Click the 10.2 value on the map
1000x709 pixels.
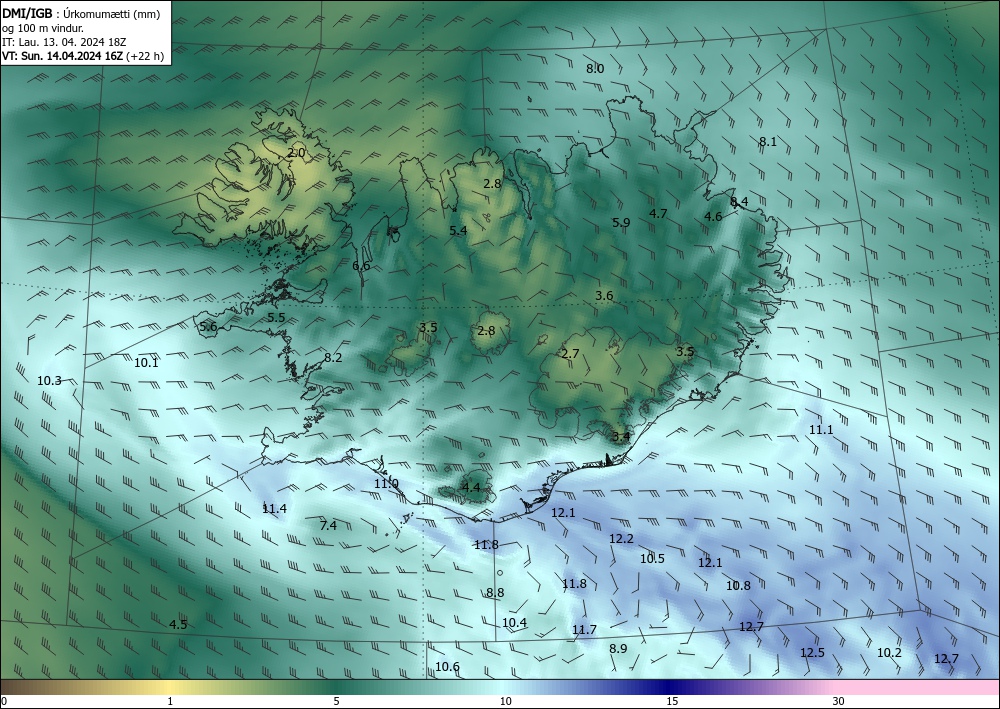(889, 652)
